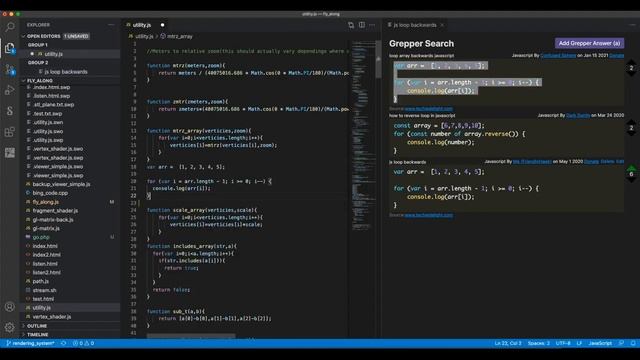Close the js loop backwards tab
Viewport: 640px width, 360px height.
pos(442,25)
